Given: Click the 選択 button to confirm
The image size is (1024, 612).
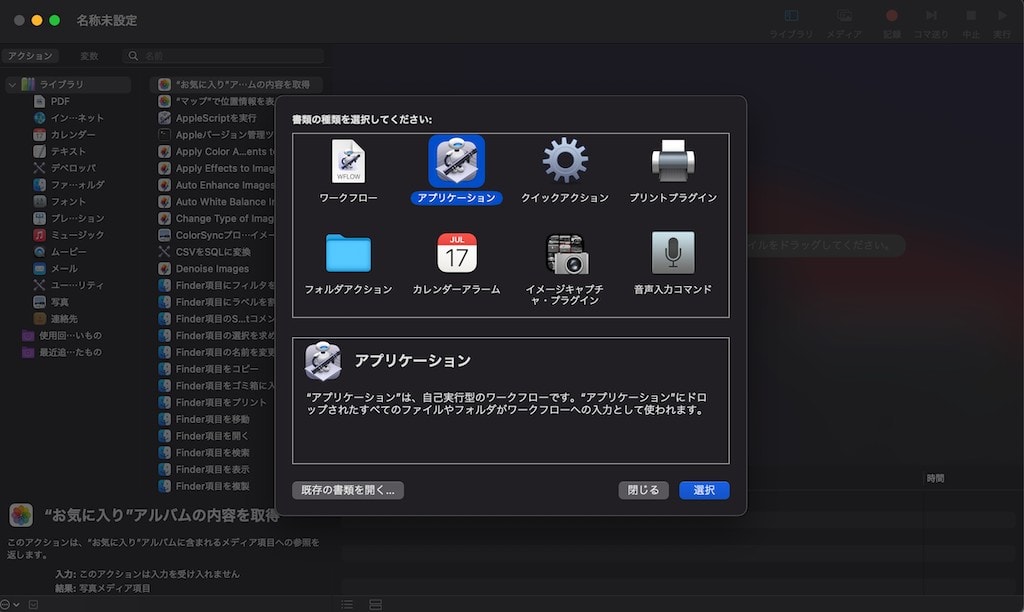Looking at the screenshot, I should (x=704, y=490).
